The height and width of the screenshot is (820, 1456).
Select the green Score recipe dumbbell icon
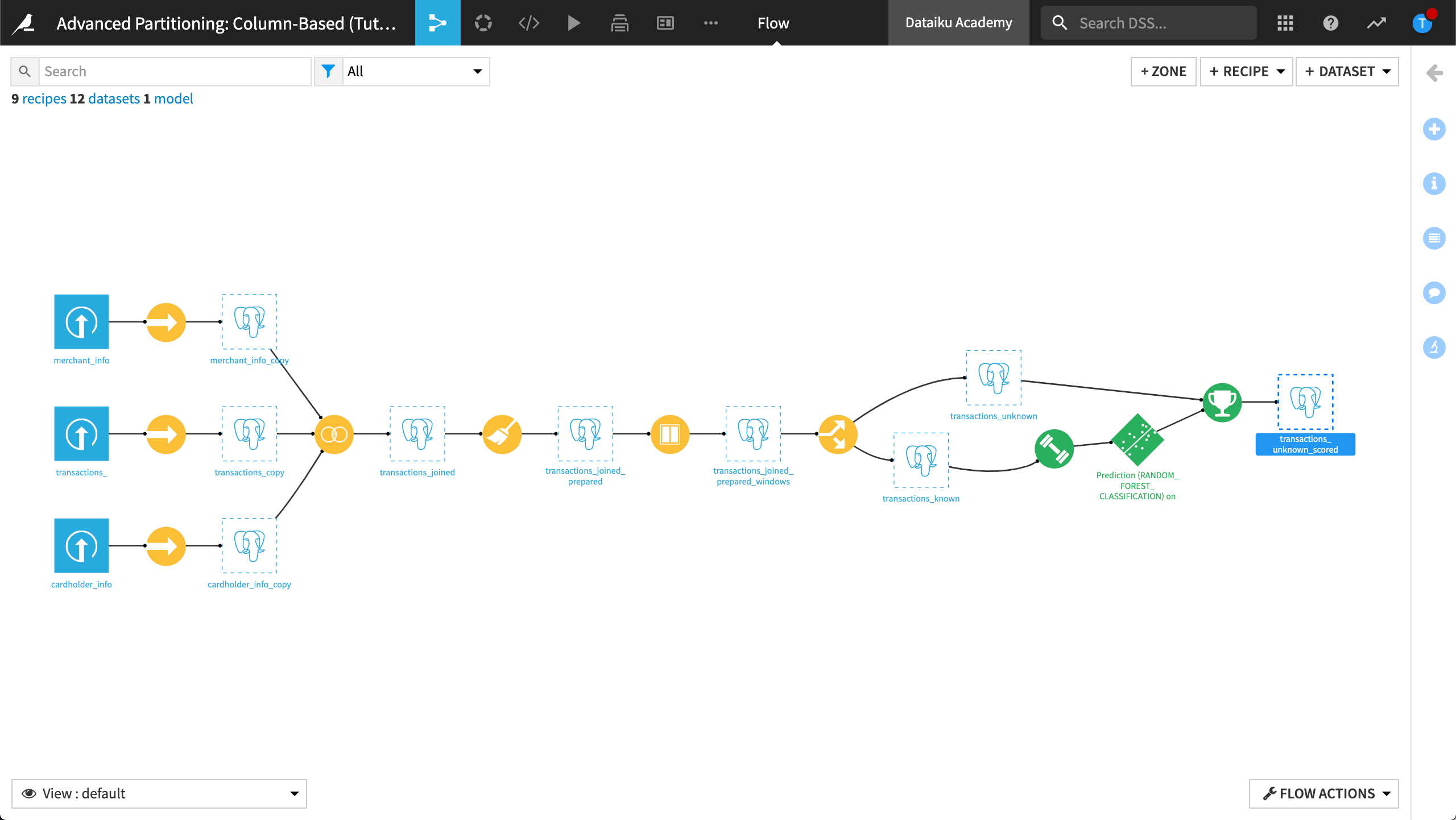(x=1053, y=449)
